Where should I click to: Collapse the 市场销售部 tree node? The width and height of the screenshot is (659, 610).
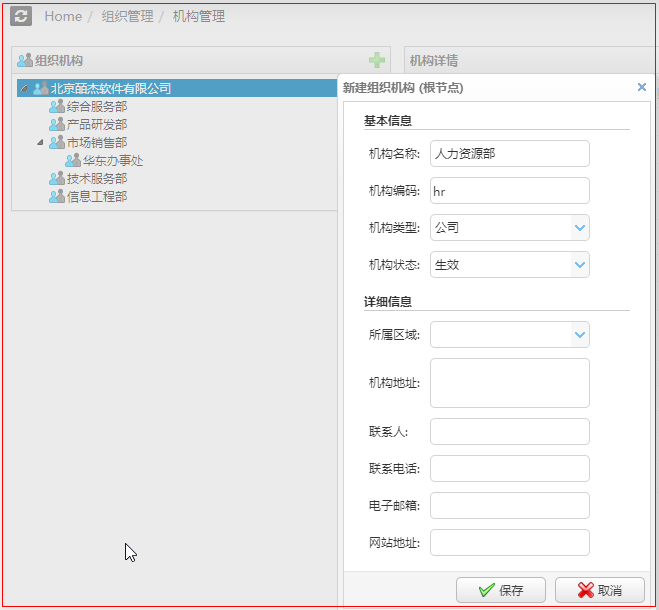pos(41,143)
